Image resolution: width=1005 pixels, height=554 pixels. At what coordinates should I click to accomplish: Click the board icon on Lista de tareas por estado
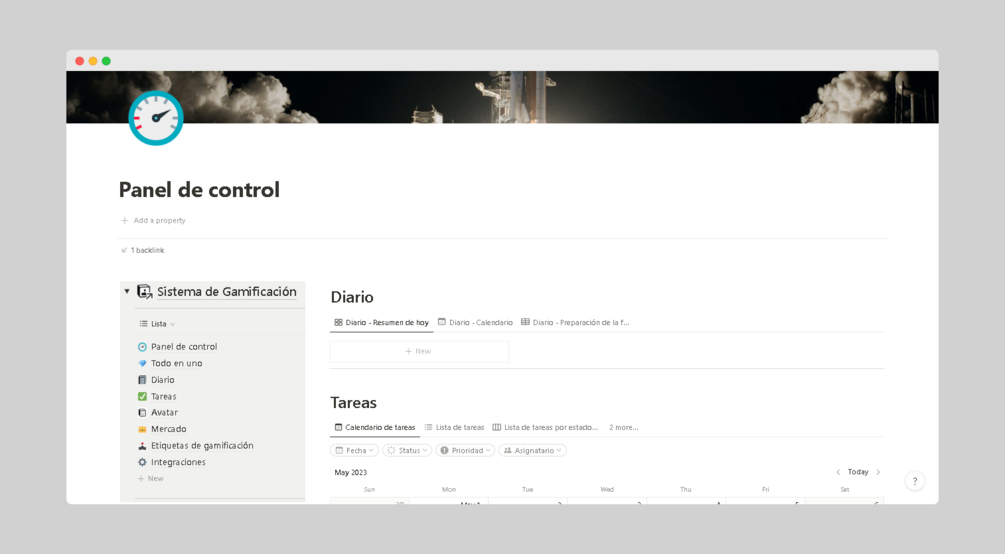(497, 427)
